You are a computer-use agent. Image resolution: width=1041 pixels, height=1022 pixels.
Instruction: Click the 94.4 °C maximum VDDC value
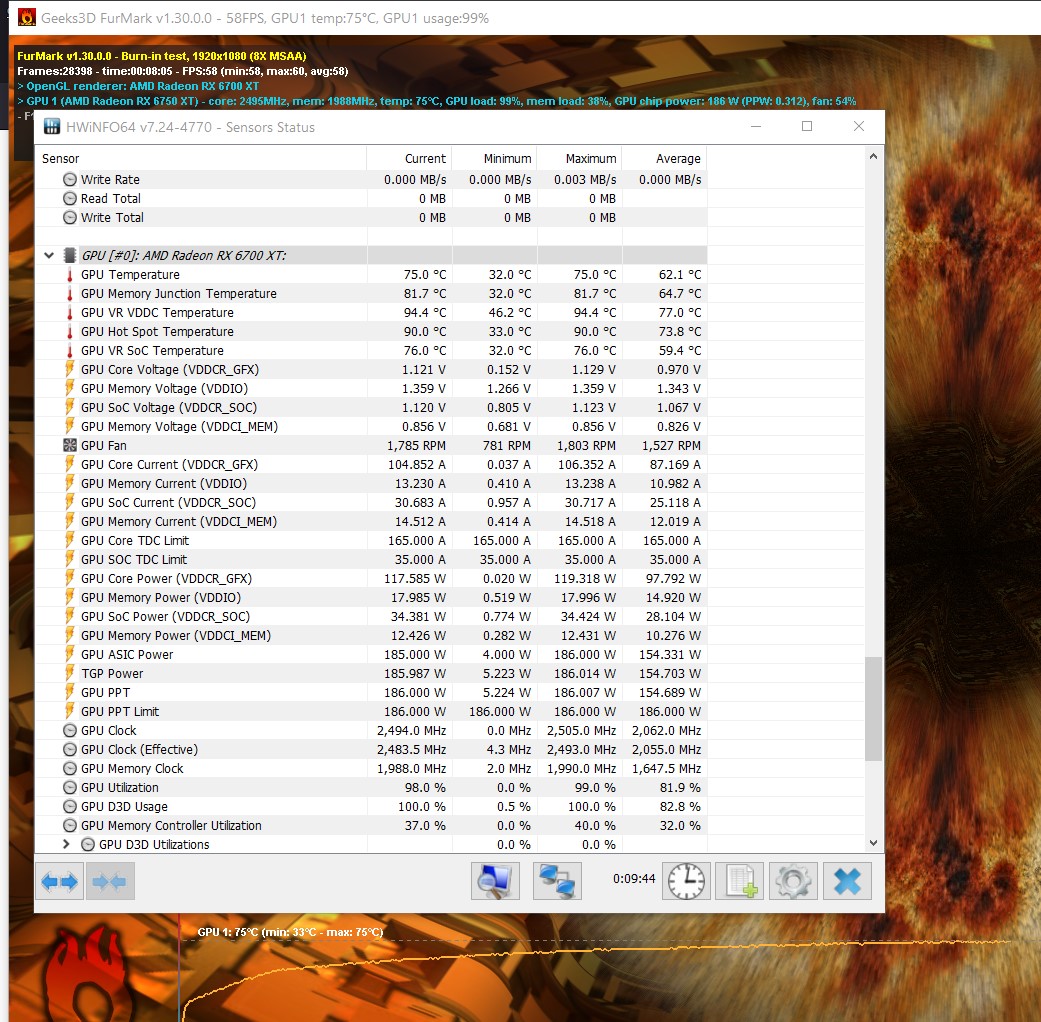(x=595, y=313)
